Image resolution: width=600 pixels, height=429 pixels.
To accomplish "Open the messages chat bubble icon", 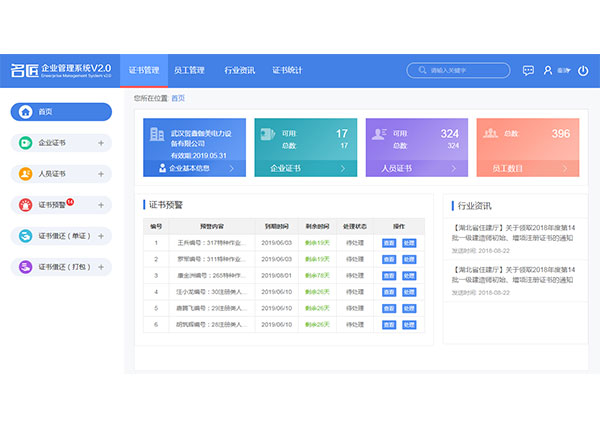I will (x=528, y=70).
